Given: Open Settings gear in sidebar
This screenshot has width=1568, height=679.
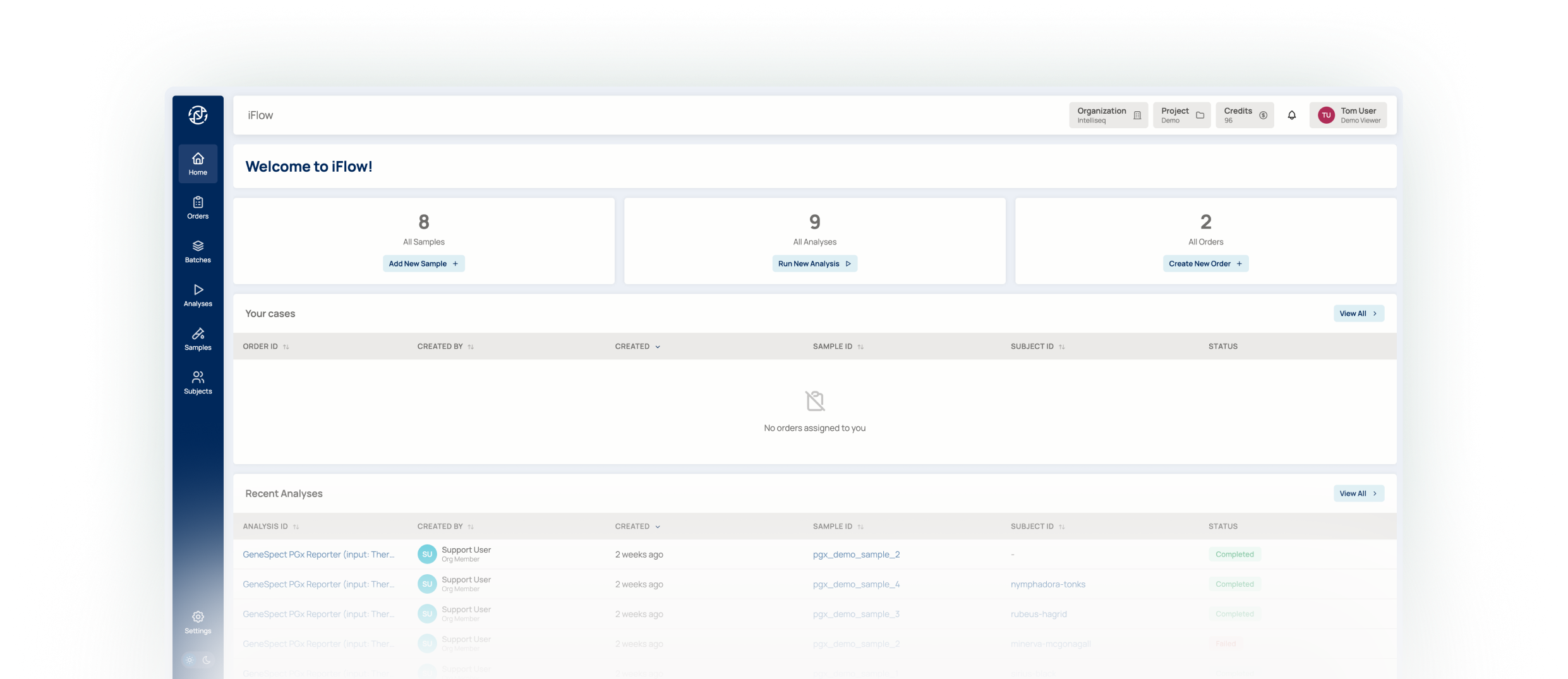Looking at the screenshot, I should (198, 622).
